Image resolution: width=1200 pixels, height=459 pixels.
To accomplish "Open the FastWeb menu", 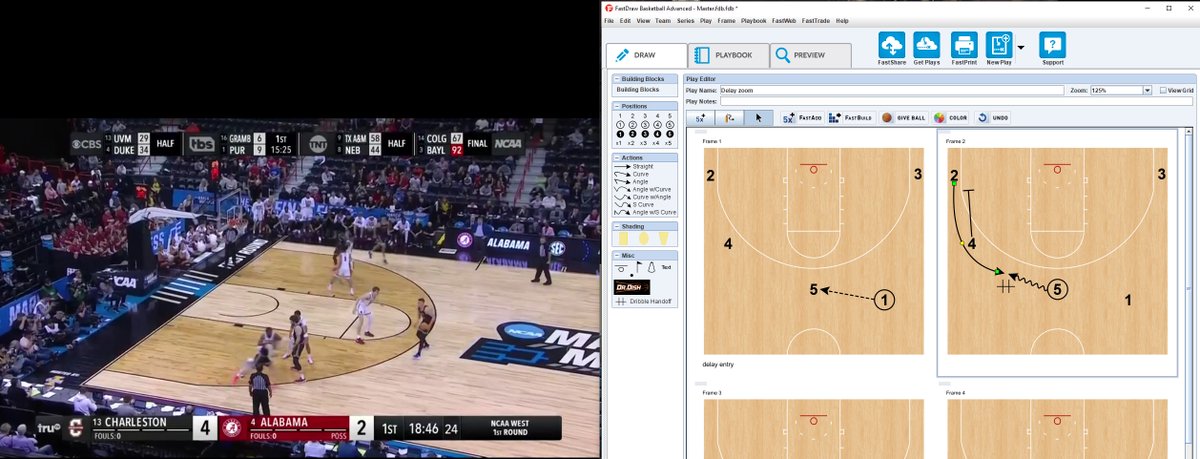I will coord(784,20).
